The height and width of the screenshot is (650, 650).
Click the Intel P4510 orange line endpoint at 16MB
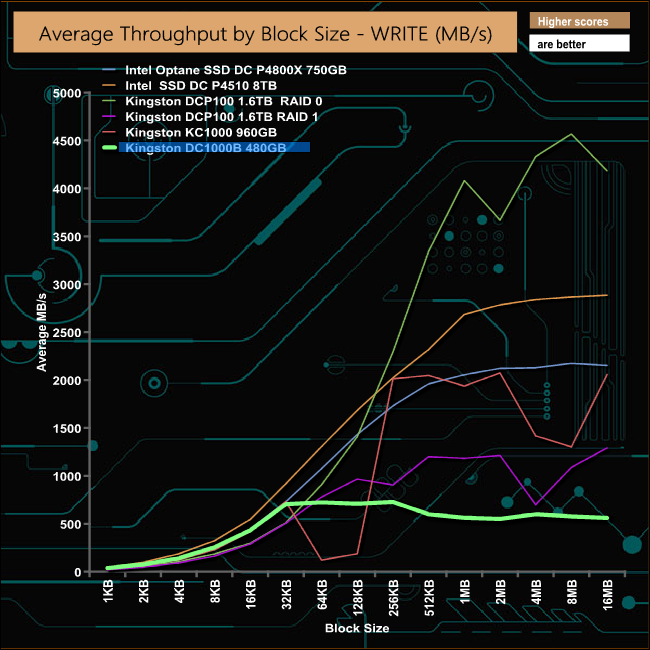click(x=607, y=295)
